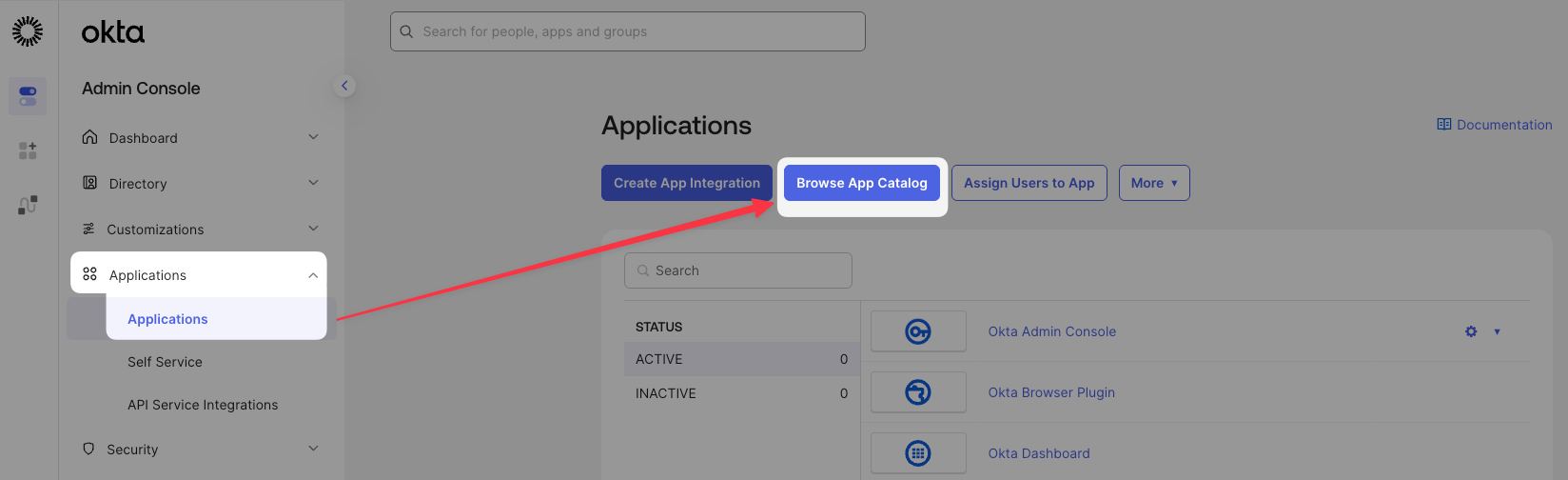Viewport: 1568px width, 480px height.
Task: Click the Documentation book icon
Action: pyautogui.click(x=1444, y=125)
